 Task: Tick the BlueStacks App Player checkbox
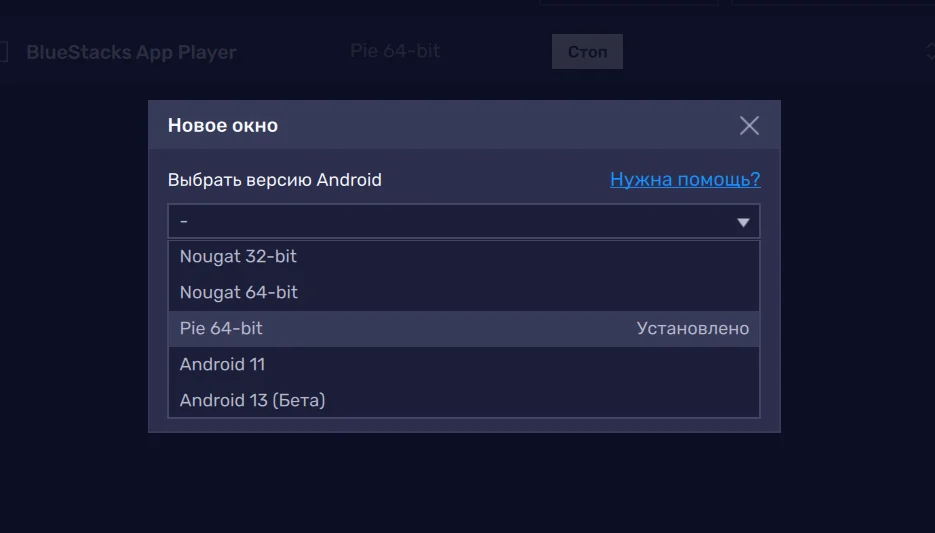click(x=4, y=52)
